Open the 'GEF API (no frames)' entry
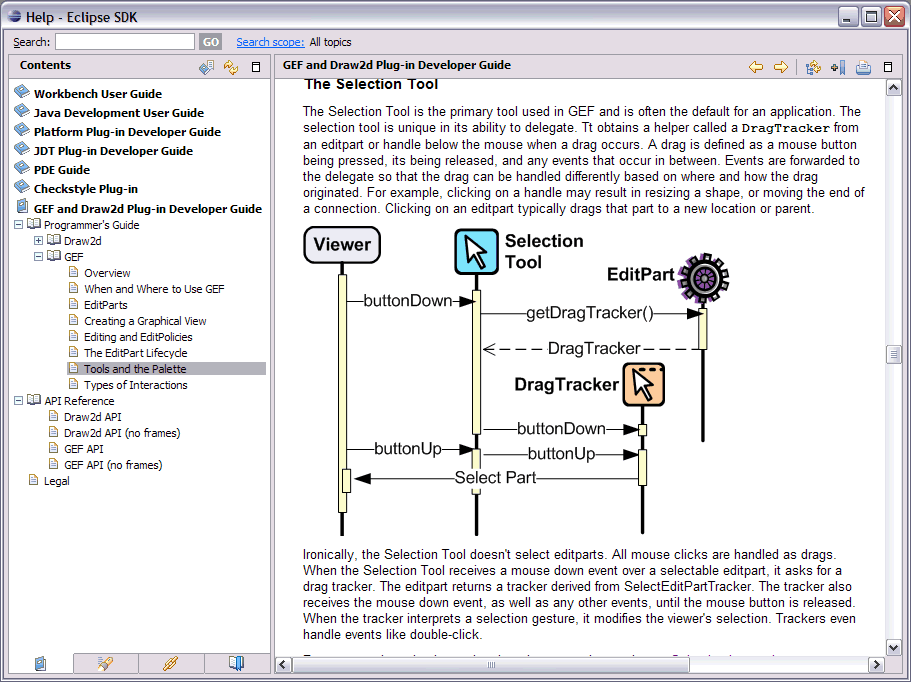 click(113, 465)
